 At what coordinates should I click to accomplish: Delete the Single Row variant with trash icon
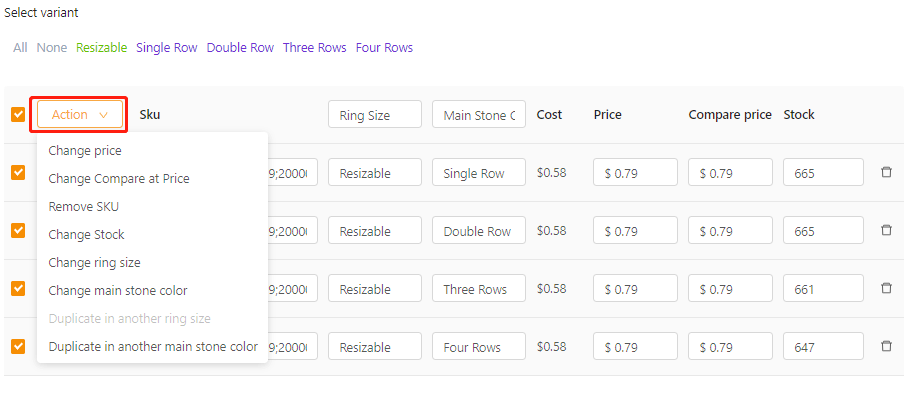point(886,172)
